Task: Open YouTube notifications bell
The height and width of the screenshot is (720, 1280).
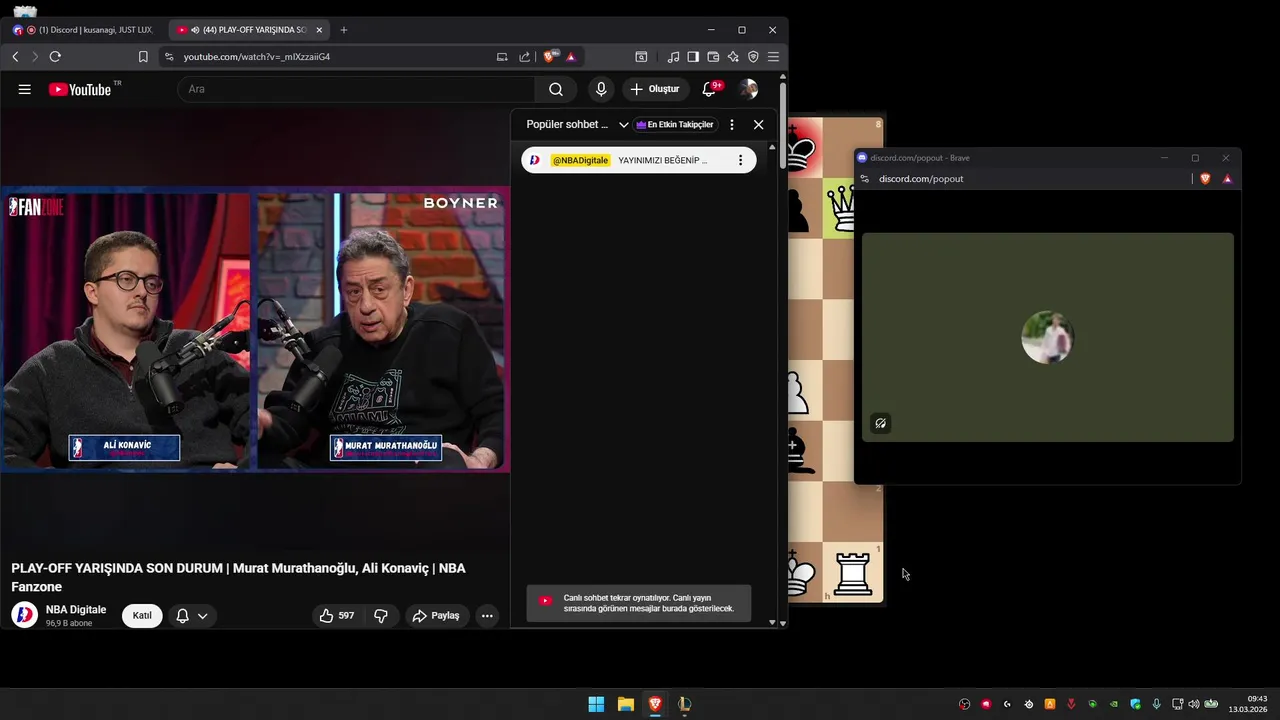Action: pos(709,89)
